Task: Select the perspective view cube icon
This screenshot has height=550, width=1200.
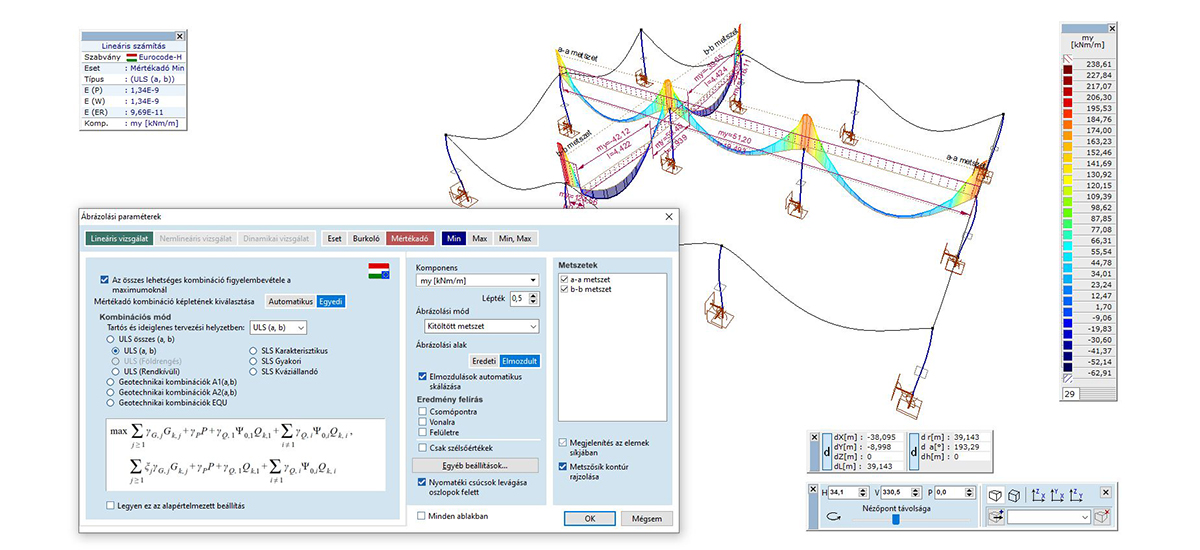Action: tap(997, 493)
